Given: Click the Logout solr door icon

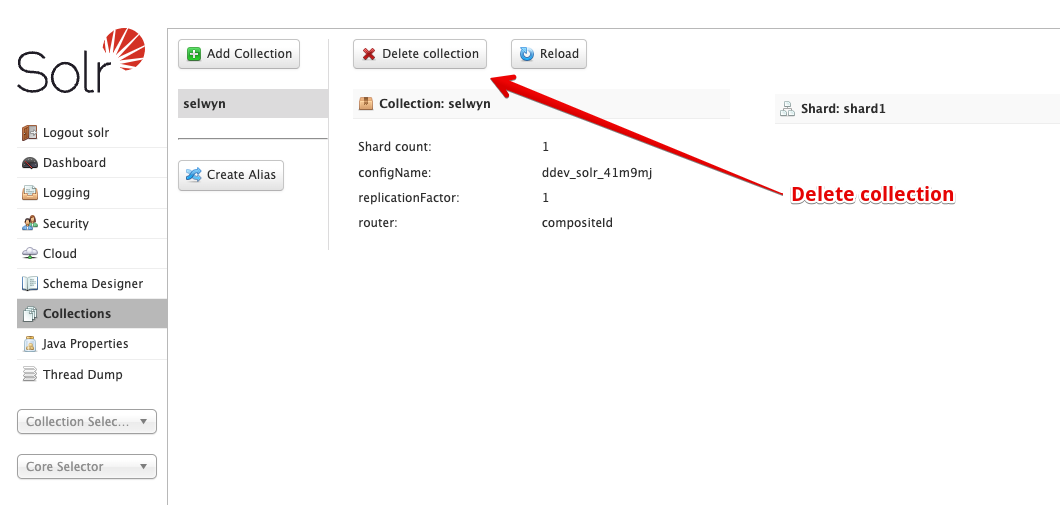Looking at the screenshot, I should point(29,133).
